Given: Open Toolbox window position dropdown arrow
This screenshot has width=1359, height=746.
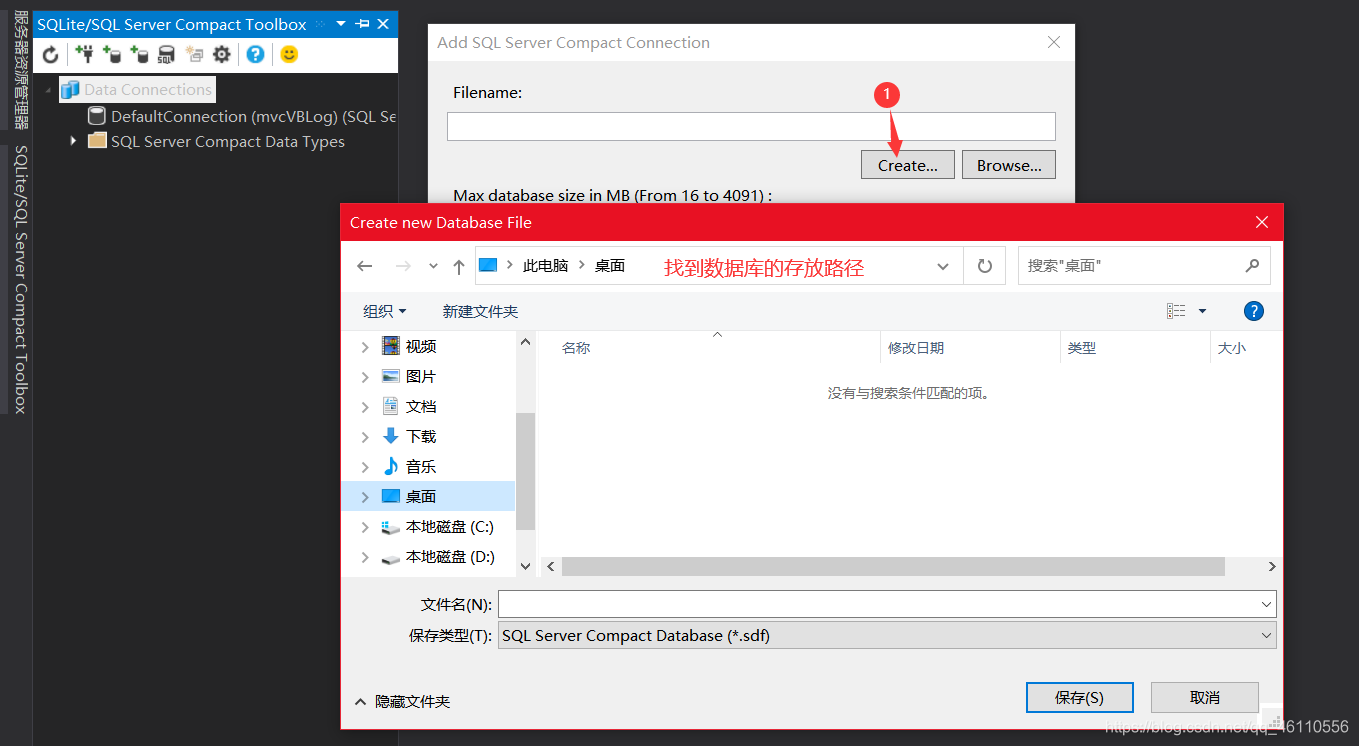Looking at the screenshot, I should [x=341, y=24].
